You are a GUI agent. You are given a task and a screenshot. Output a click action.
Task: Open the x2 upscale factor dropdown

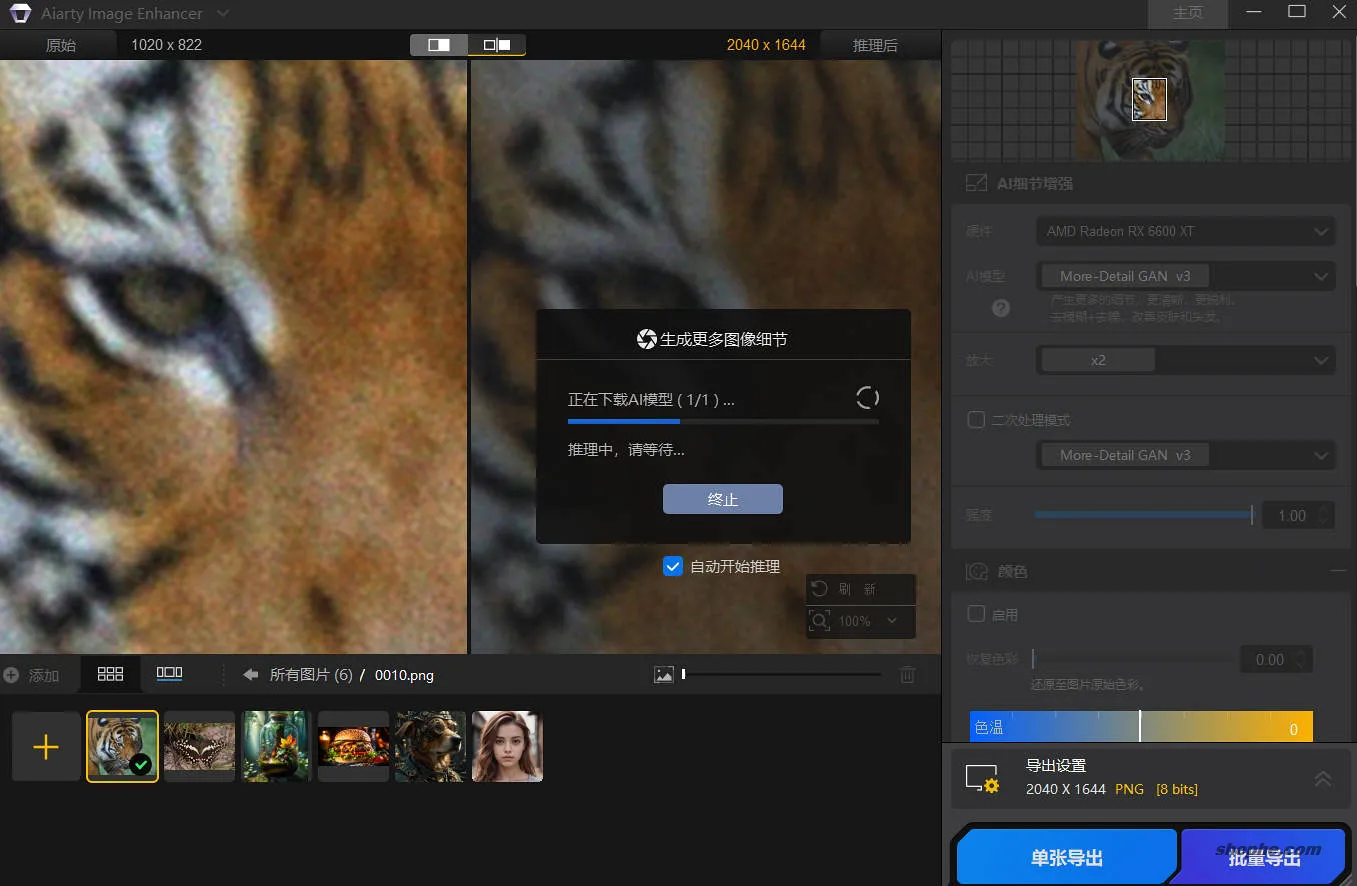[x=1185, y=359]
